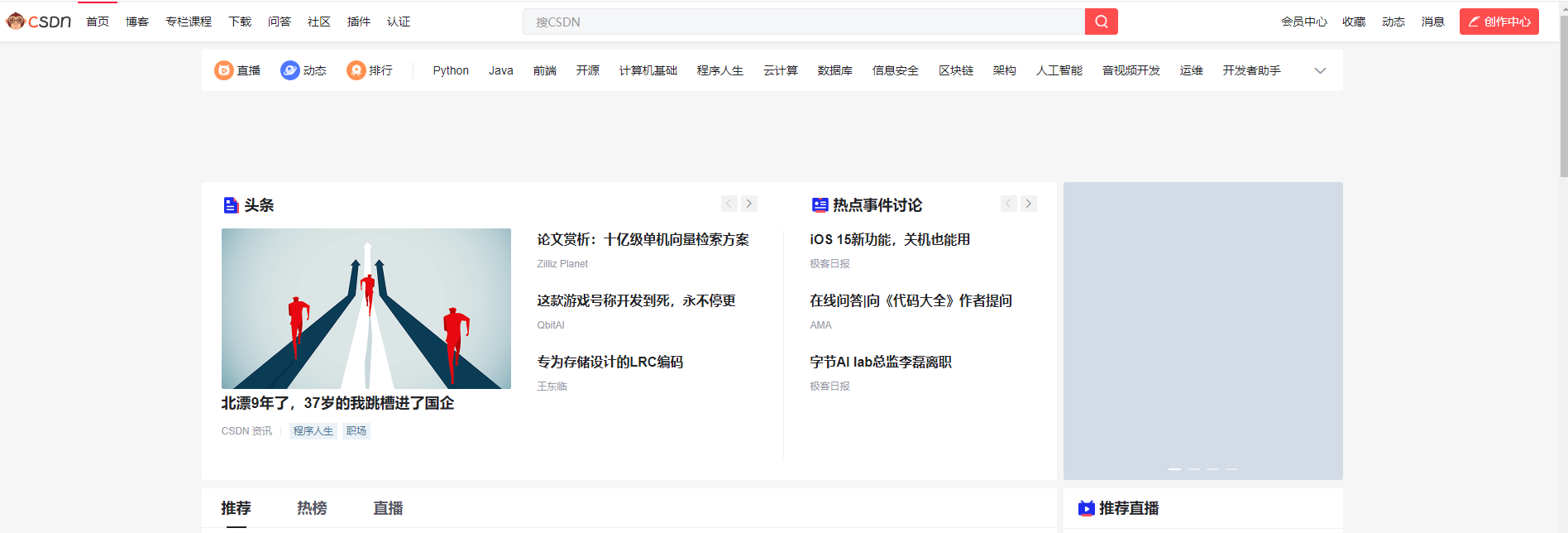
Task: Go to next 热点事件讨论 page arrow
Action: point(1029,204)
